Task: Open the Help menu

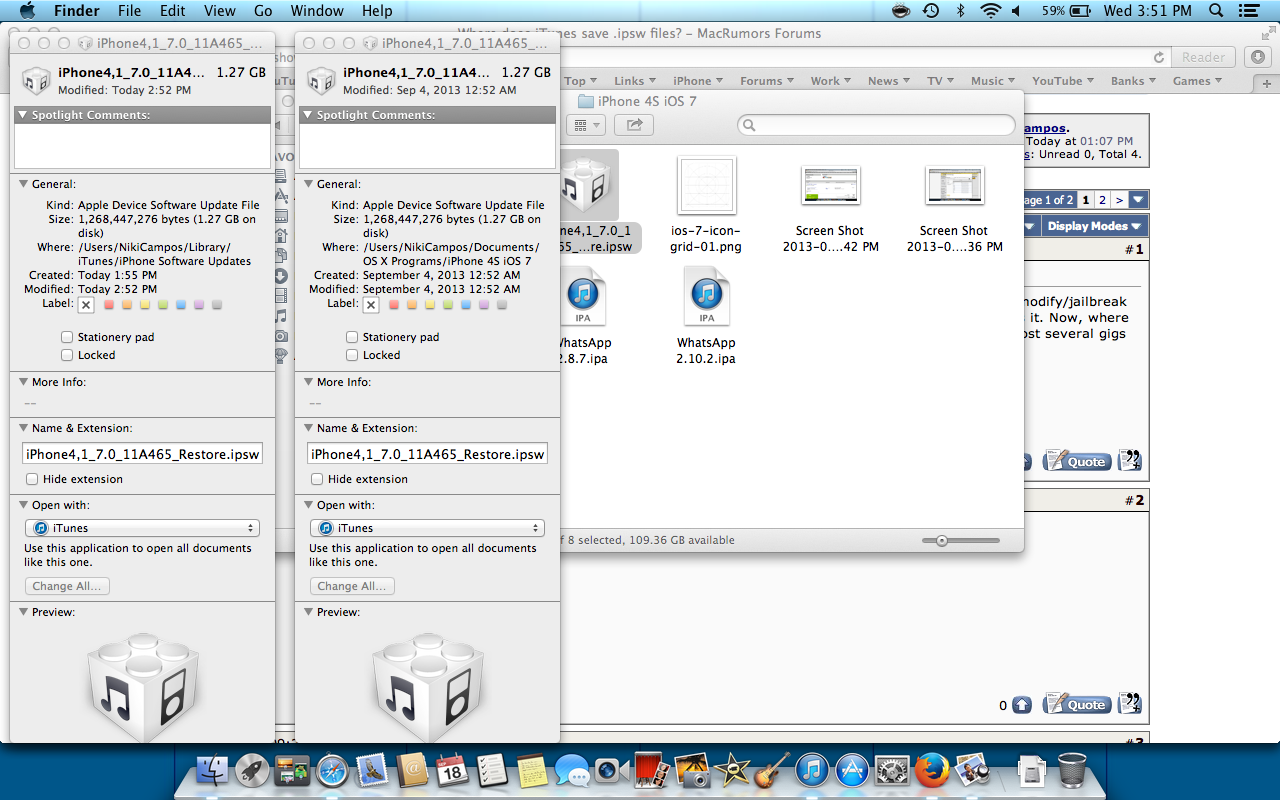Action: (377, 11)
